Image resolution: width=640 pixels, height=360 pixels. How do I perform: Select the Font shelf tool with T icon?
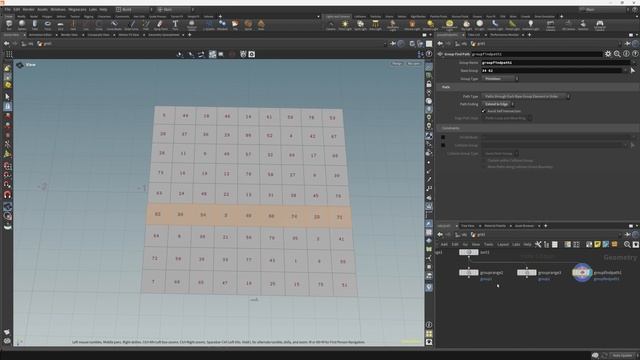pos(175,25)
